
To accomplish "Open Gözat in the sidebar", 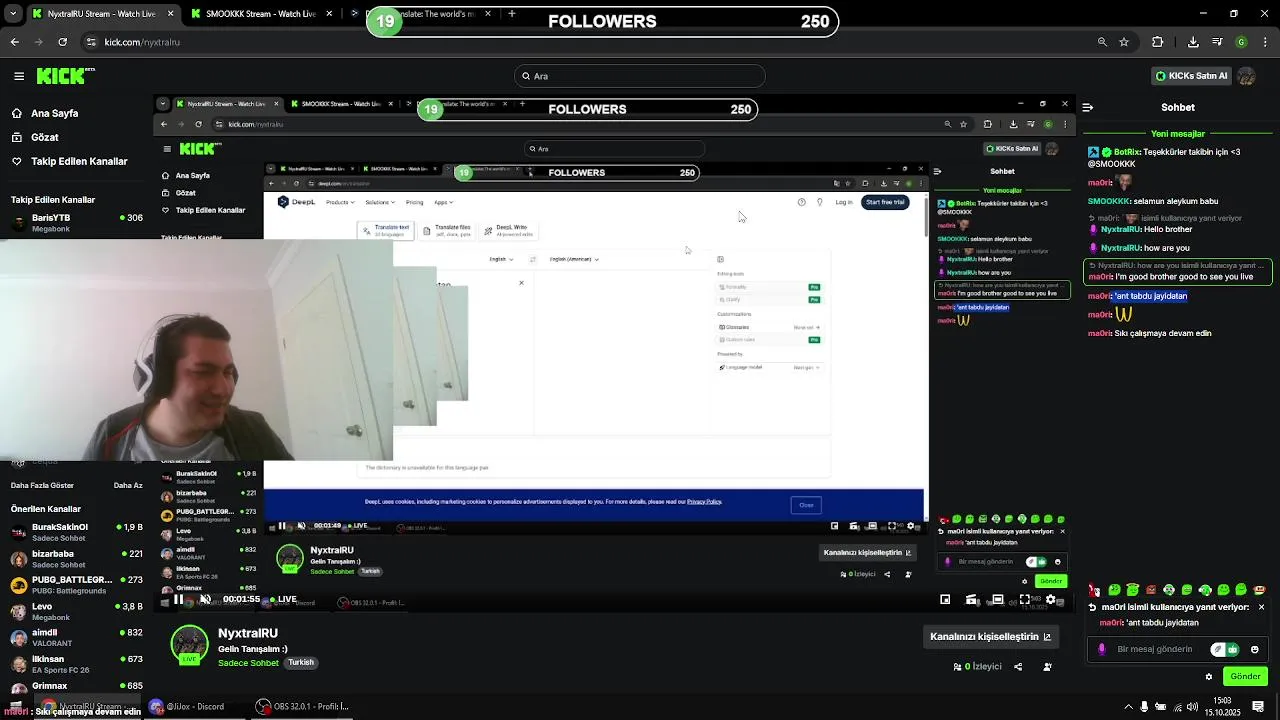I will [x=35, y=137].
